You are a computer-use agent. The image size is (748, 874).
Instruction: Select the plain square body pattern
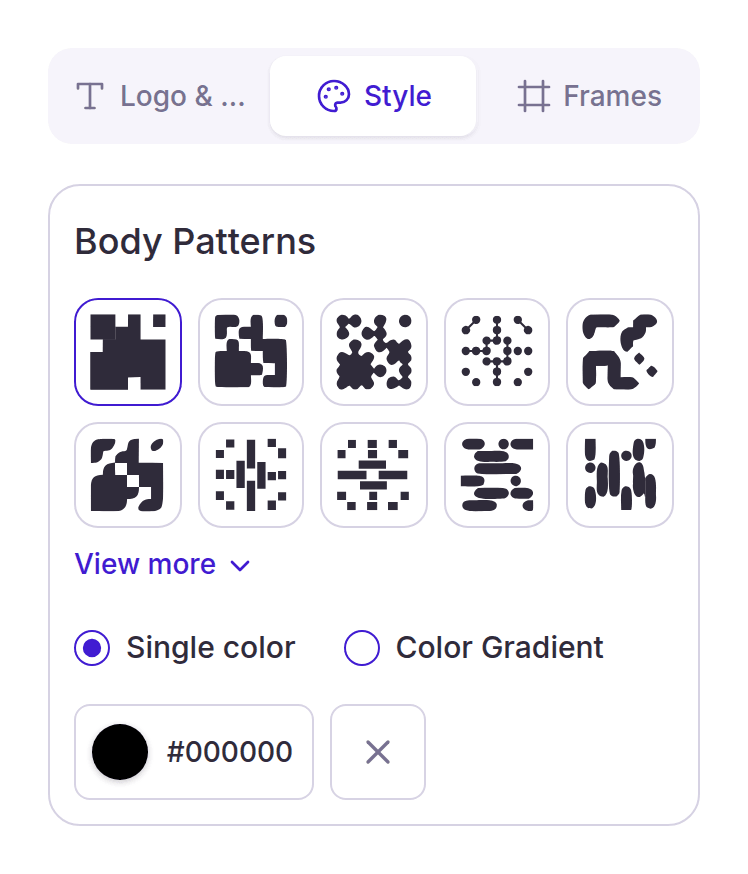pyautogui.click(x=128, y=352)
